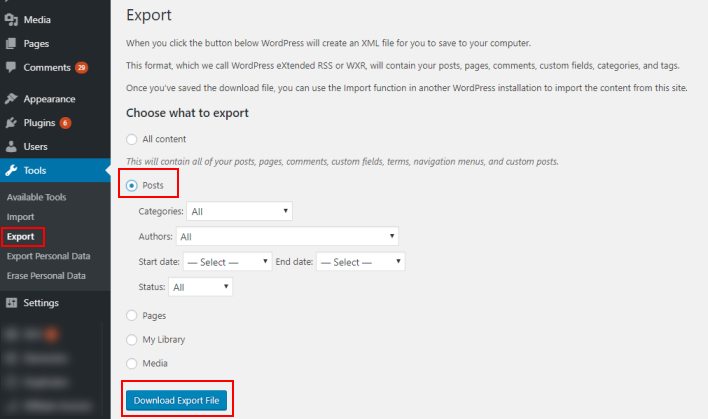Click the Pages icon in sidebar
Viewport: 708px width, 419px height.
[x=11, y=43]
